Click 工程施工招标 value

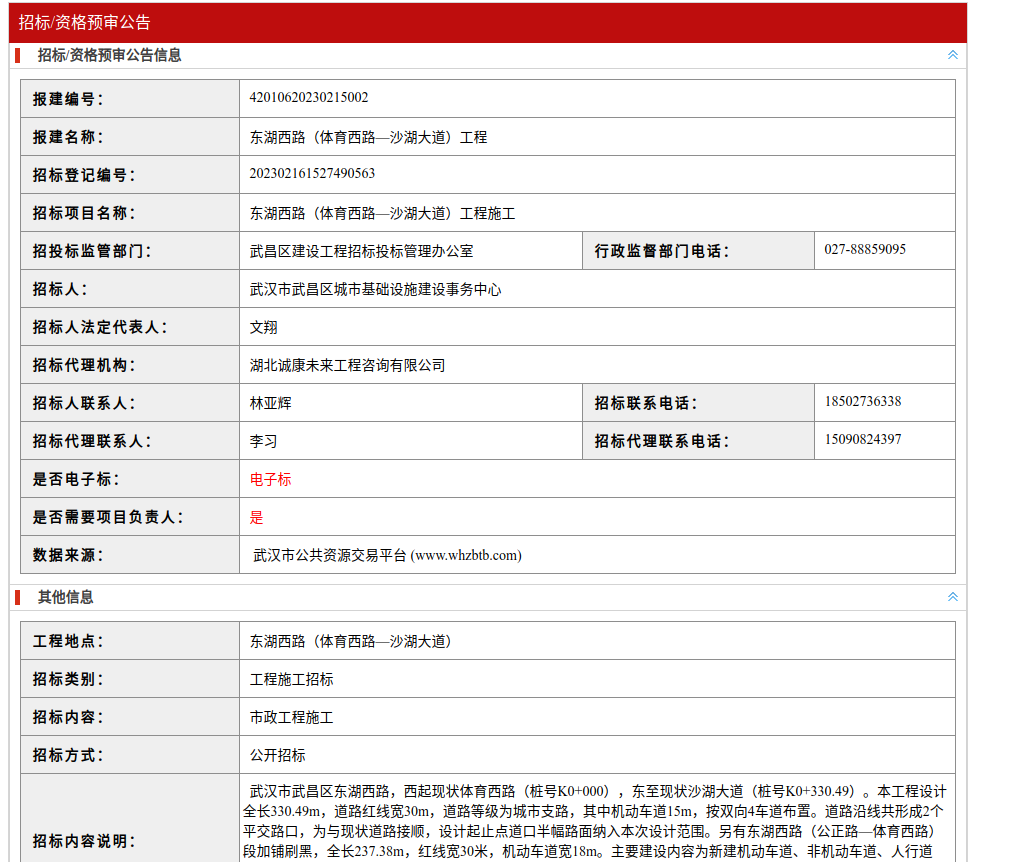click(x=291, y=680)
